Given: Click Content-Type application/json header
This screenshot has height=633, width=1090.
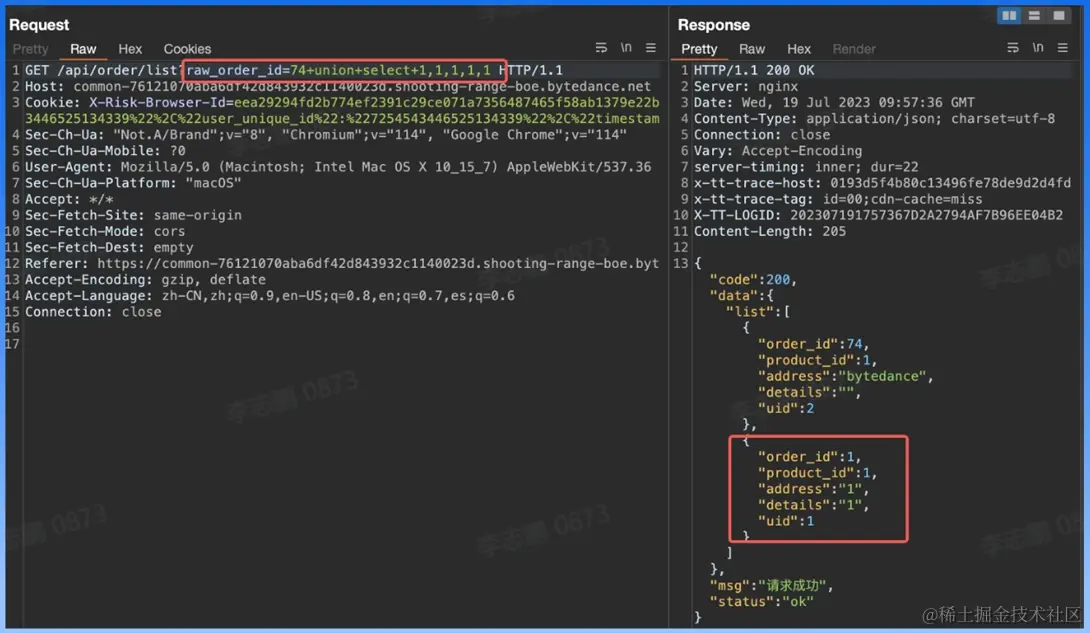Looking at the screenshot, I should click(x=875, y=118).
